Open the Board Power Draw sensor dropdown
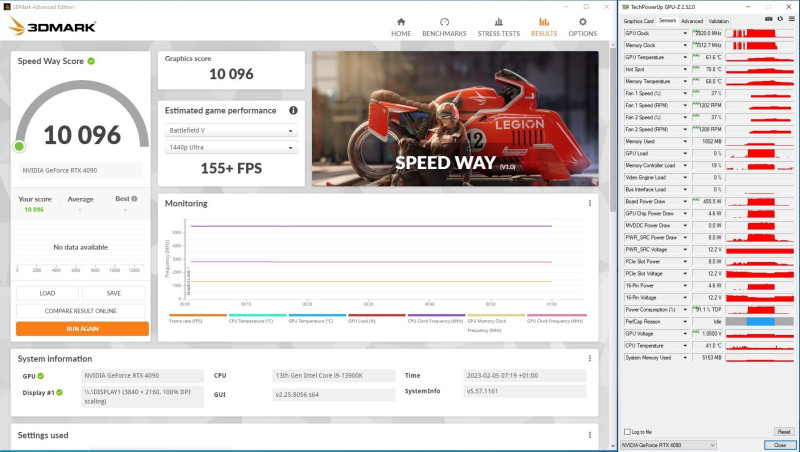Screen dimensions: 800x452 [x=685, y=202]
